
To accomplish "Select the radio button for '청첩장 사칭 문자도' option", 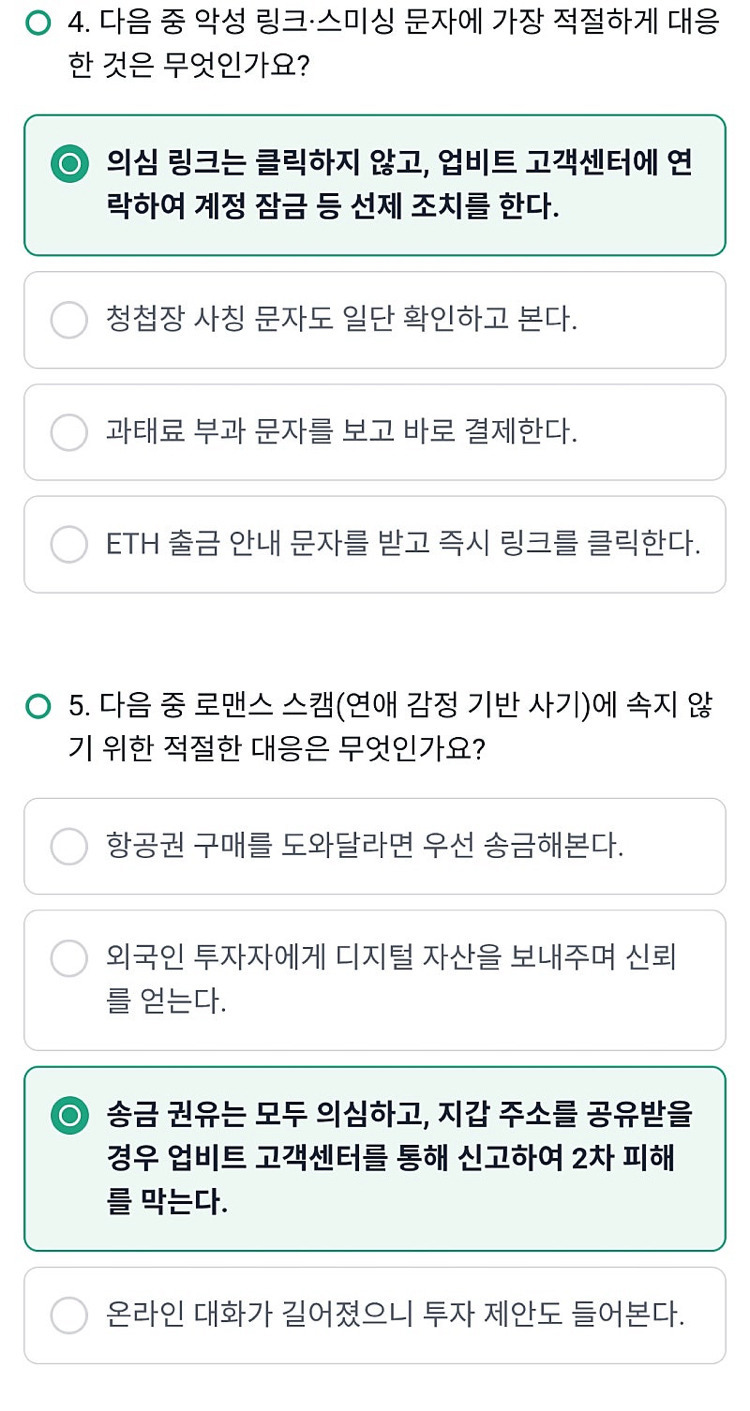I will (x=69, y=320).
